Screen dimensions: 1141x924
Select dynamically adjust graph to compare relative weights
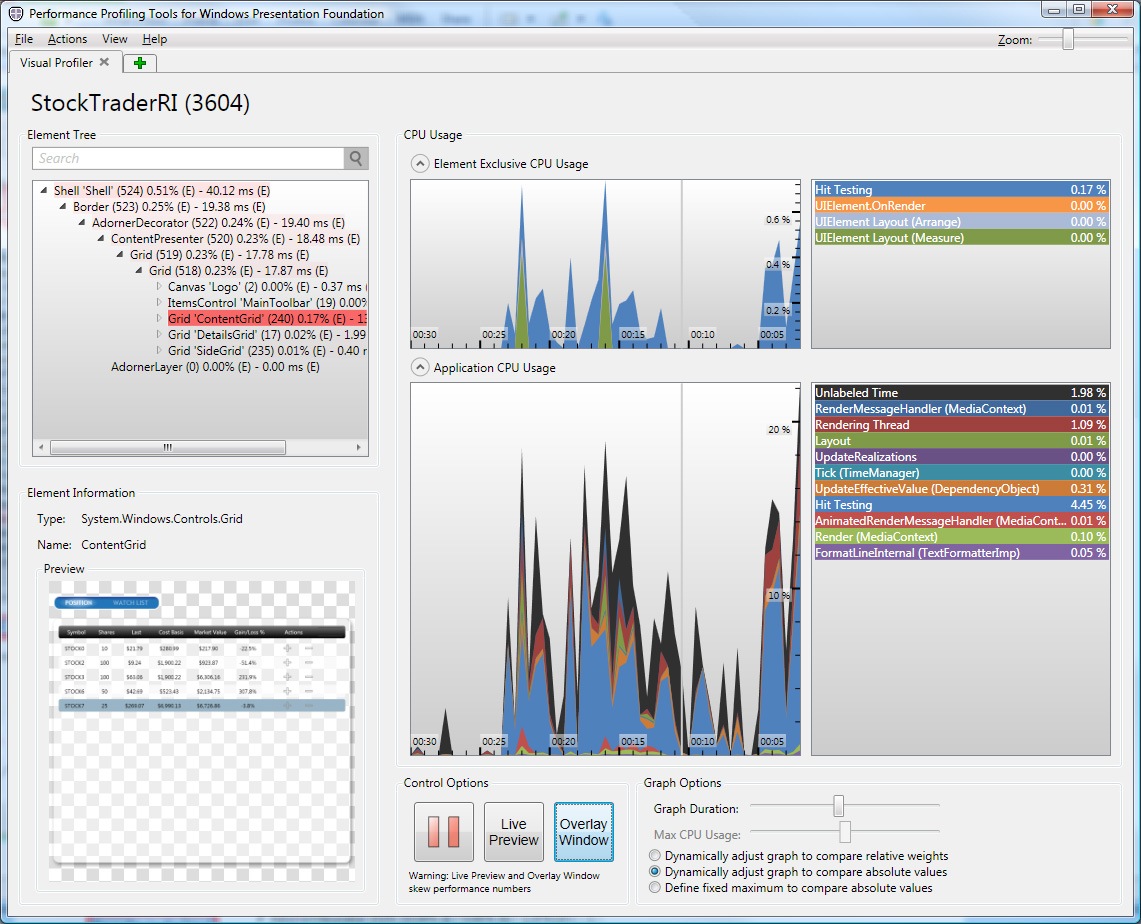click(x=655, y=856)
